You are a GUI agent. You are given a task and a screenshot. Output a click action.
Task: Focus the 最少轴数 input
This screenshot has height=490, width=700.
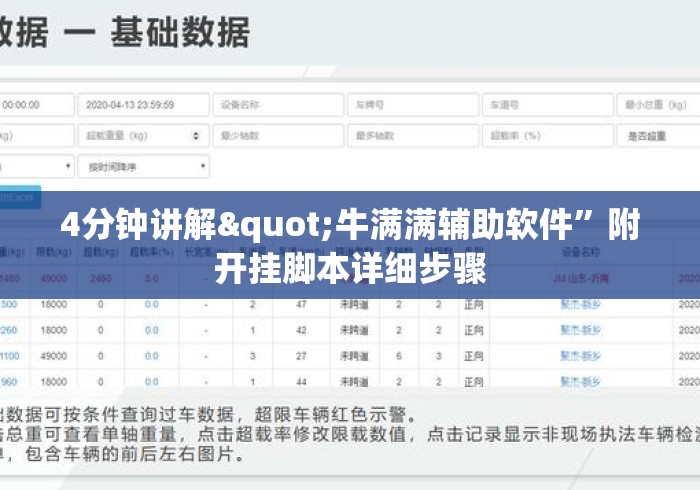coord(278,136)
